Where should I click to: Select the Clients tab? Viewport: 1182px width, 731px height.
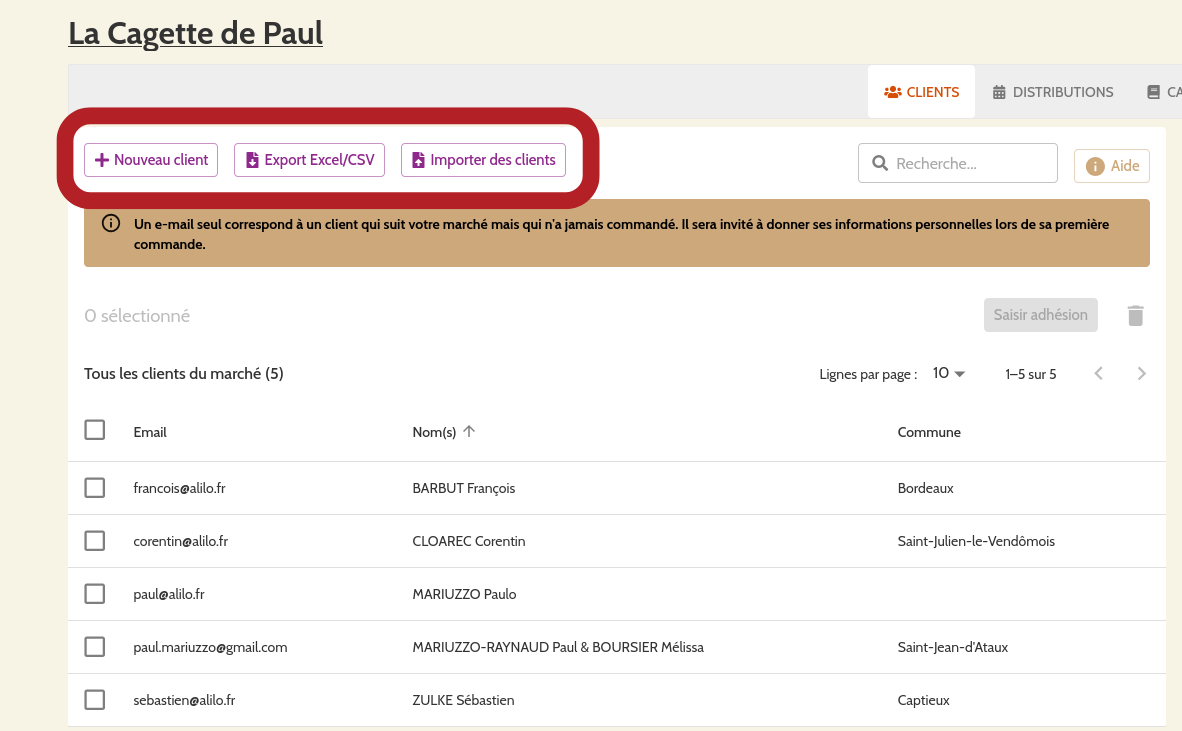[x=921, y=92]
